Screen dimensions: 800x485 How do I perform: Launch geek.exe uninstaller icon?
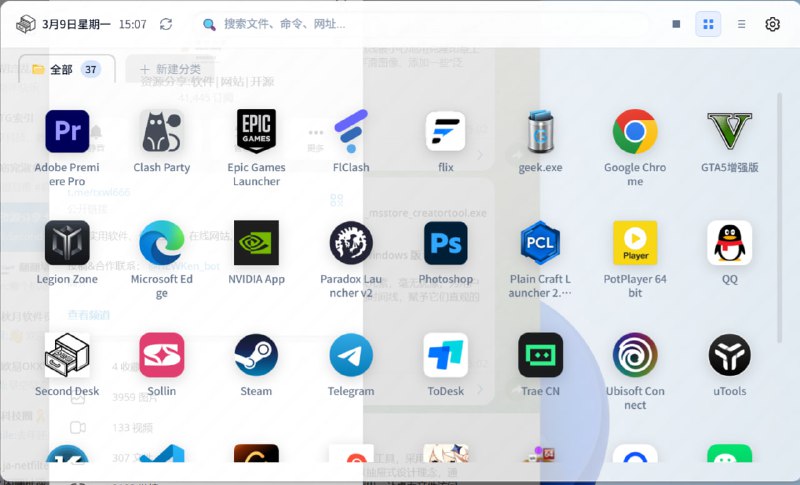[540, 131]
